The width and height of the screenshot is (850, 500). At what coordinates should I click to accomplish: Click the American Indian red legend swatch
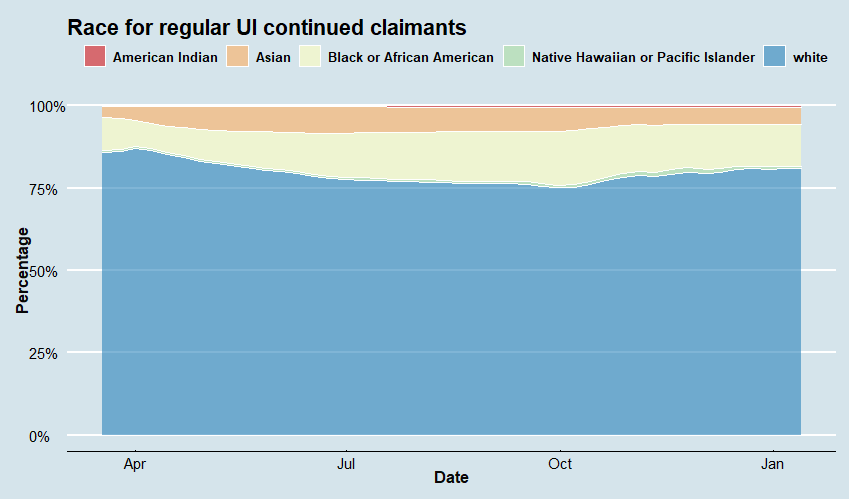tap(95, 57)
